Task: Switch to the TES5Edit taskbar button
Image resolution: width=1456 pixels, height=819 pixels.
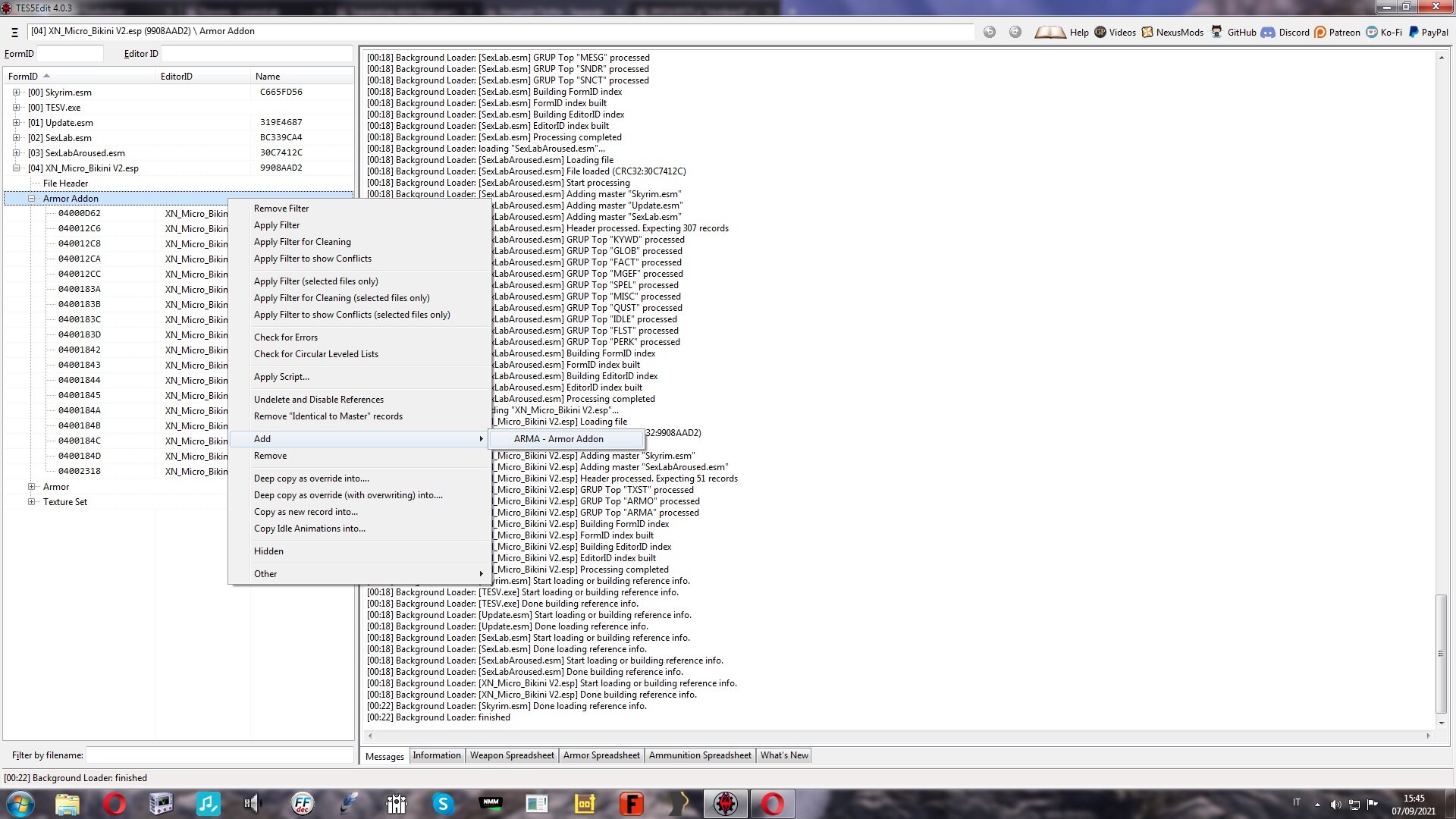Action: click(x=726, y=804)
